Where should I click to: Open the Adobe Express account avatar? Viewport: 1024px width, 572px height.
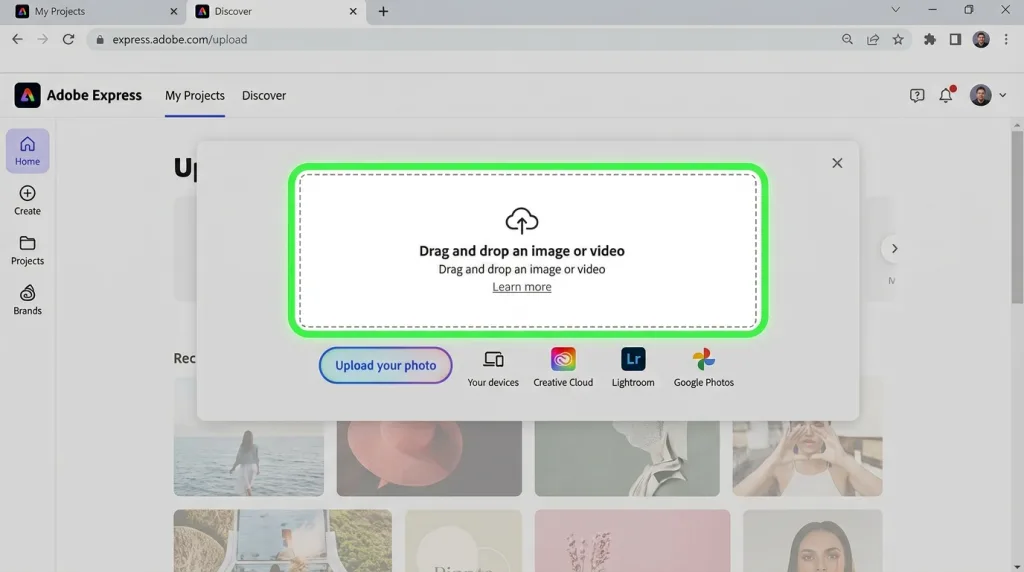pos(980,95)
